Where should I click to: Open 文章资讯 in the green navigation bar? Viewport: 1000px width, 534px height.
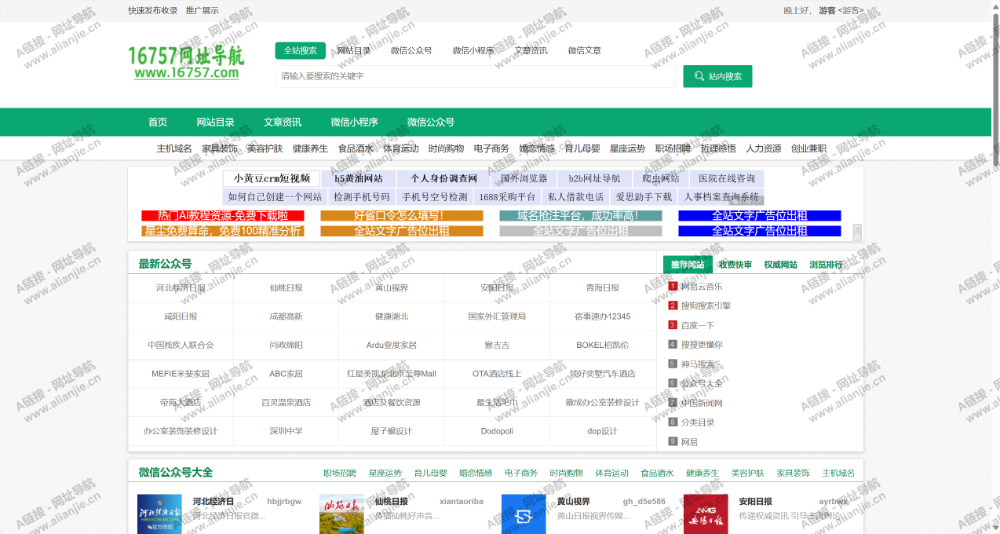pyautogui.click(x=283, y=122)
